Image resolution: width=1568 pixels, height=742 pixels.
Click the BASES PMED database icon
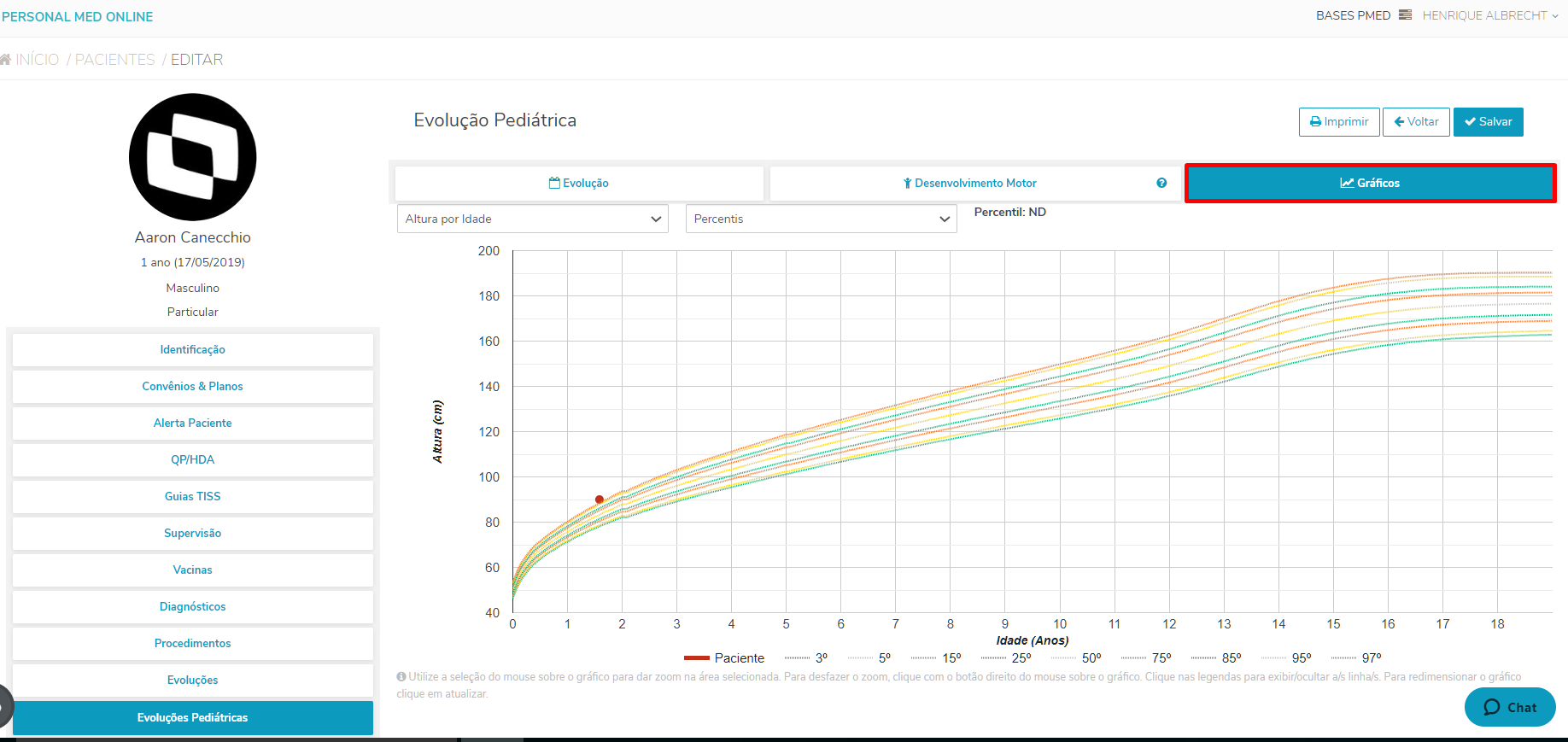point(1405,15)
